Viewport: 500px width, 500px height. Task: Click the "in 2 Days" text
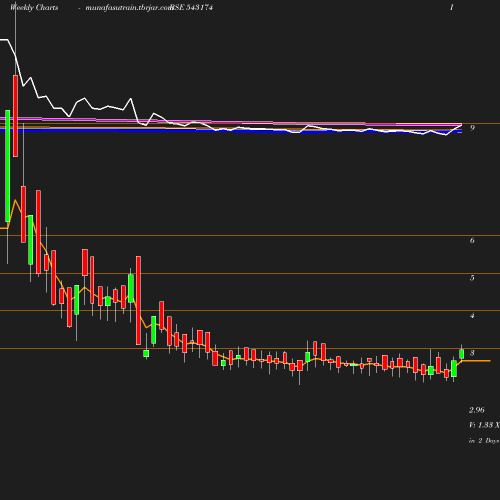tap(484, 441)
